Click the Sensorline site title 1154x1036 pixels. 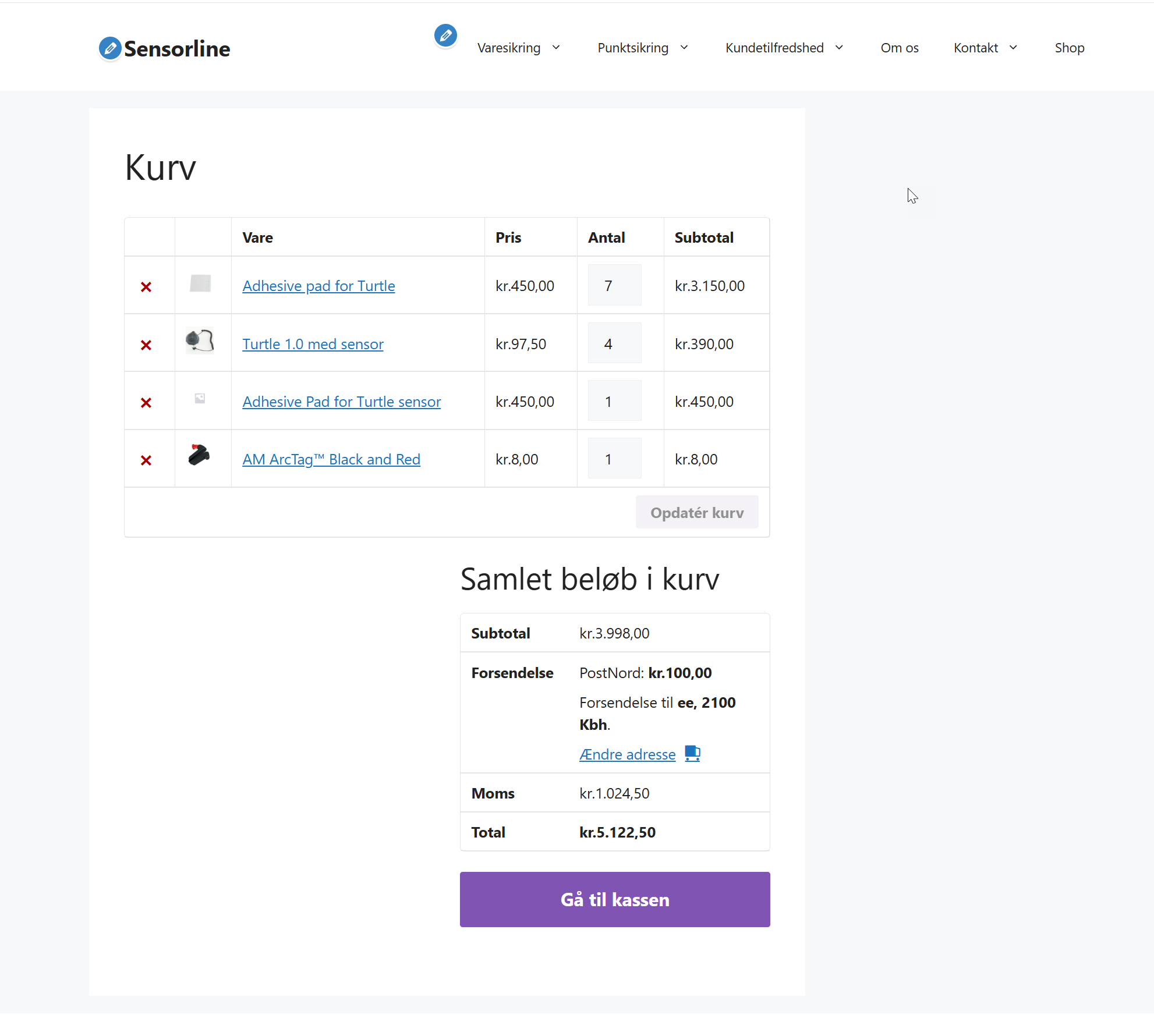tap(177, 49)
